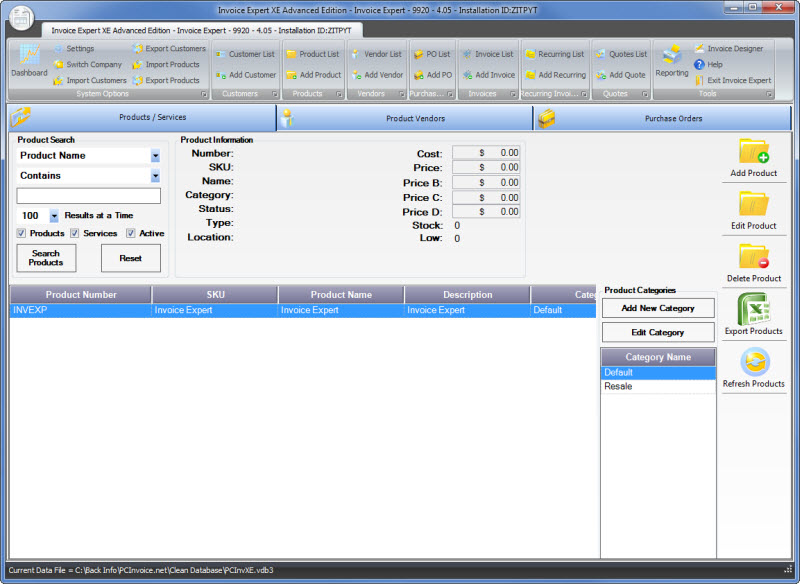Click the Export Products Excel icon
800x584 pixels.
754,309
